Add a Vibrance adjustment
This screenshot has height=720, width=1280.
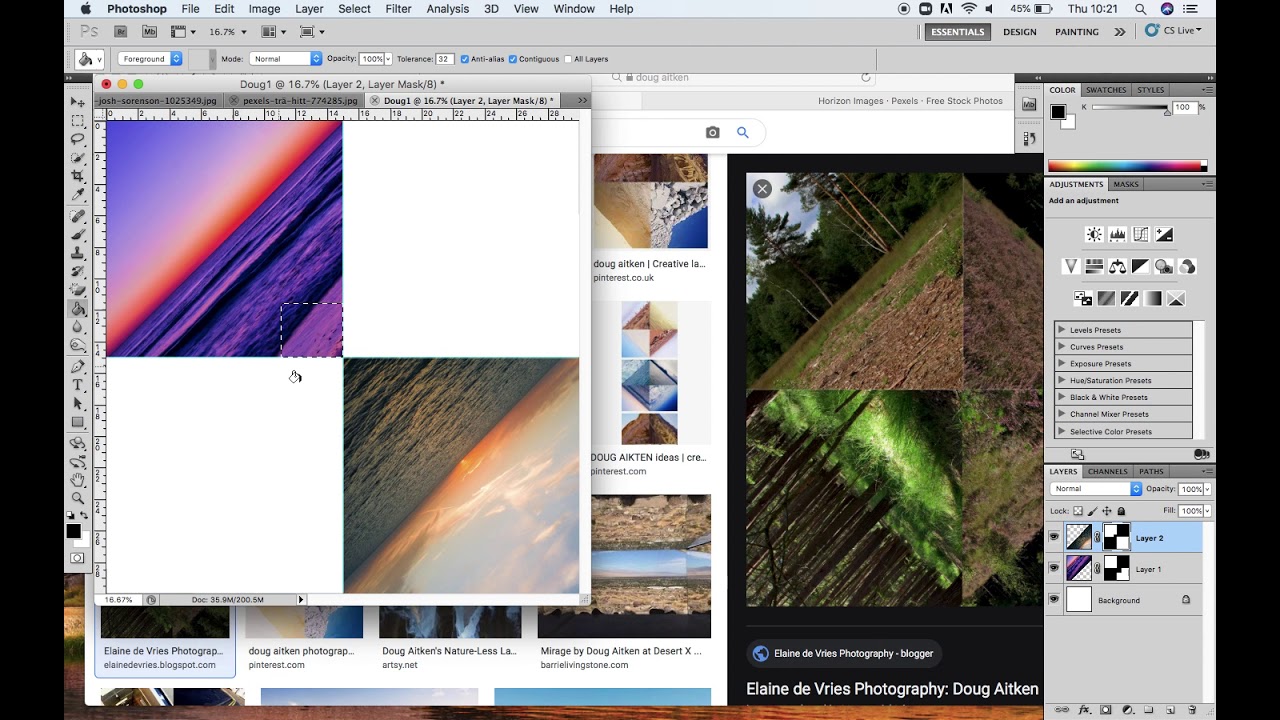coord(1071,267)
